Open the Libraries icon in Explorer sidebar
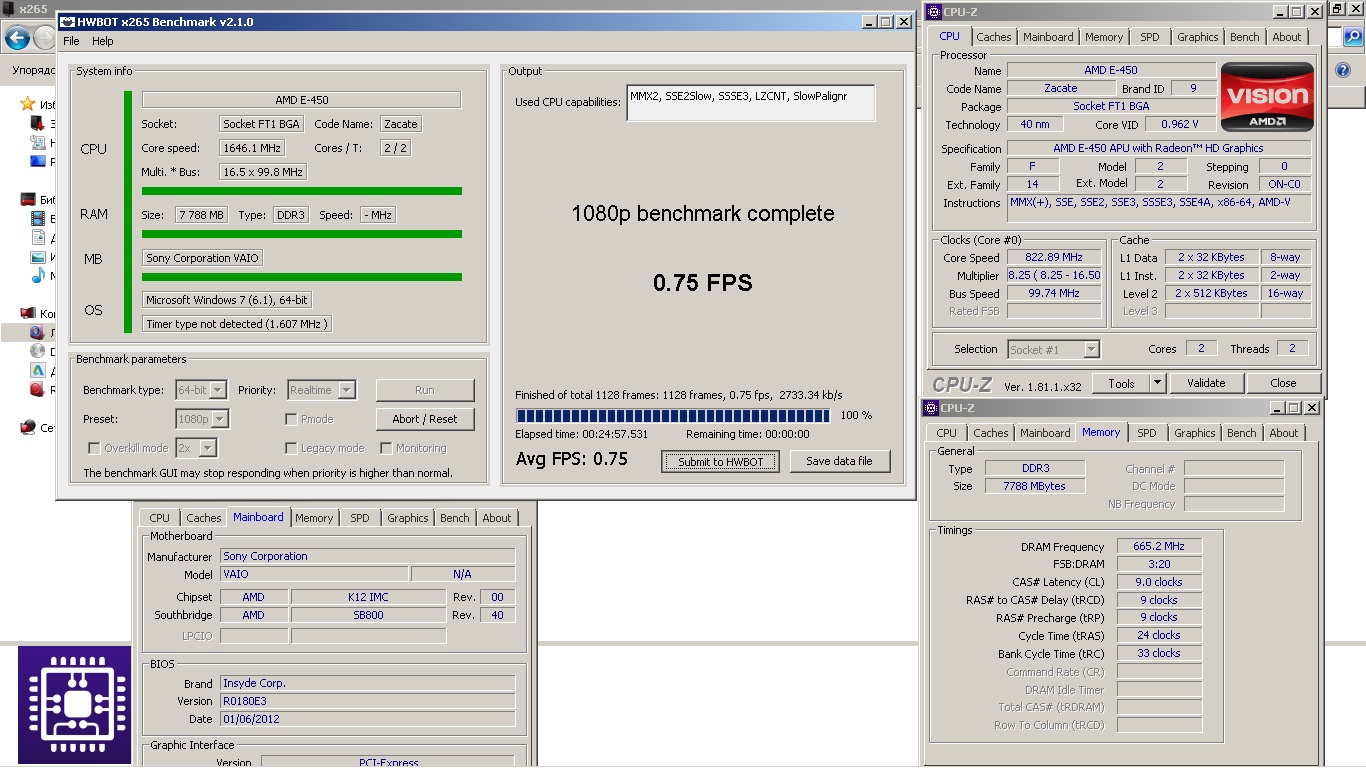Image resolution: width=1366 pixels, height=768 pixels. click(27, 200)
